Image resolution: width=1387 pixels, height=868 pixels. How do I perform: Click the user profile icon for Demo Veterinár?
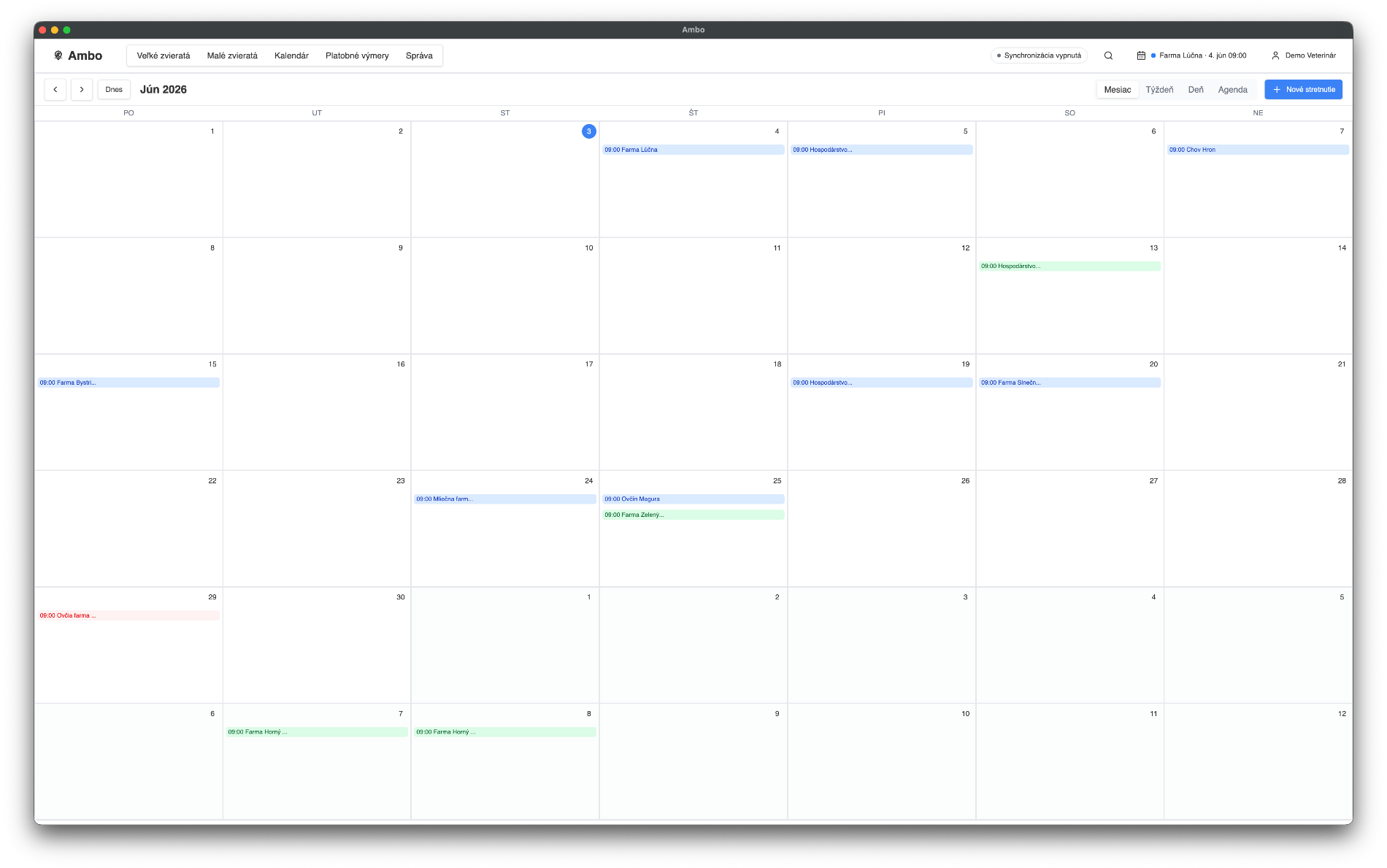click(x=1275, y=55)
